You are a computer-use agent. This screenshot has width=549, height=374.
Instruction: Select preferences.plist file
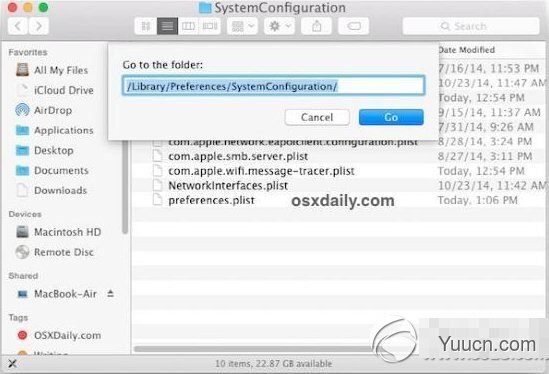tap(211, 200)
